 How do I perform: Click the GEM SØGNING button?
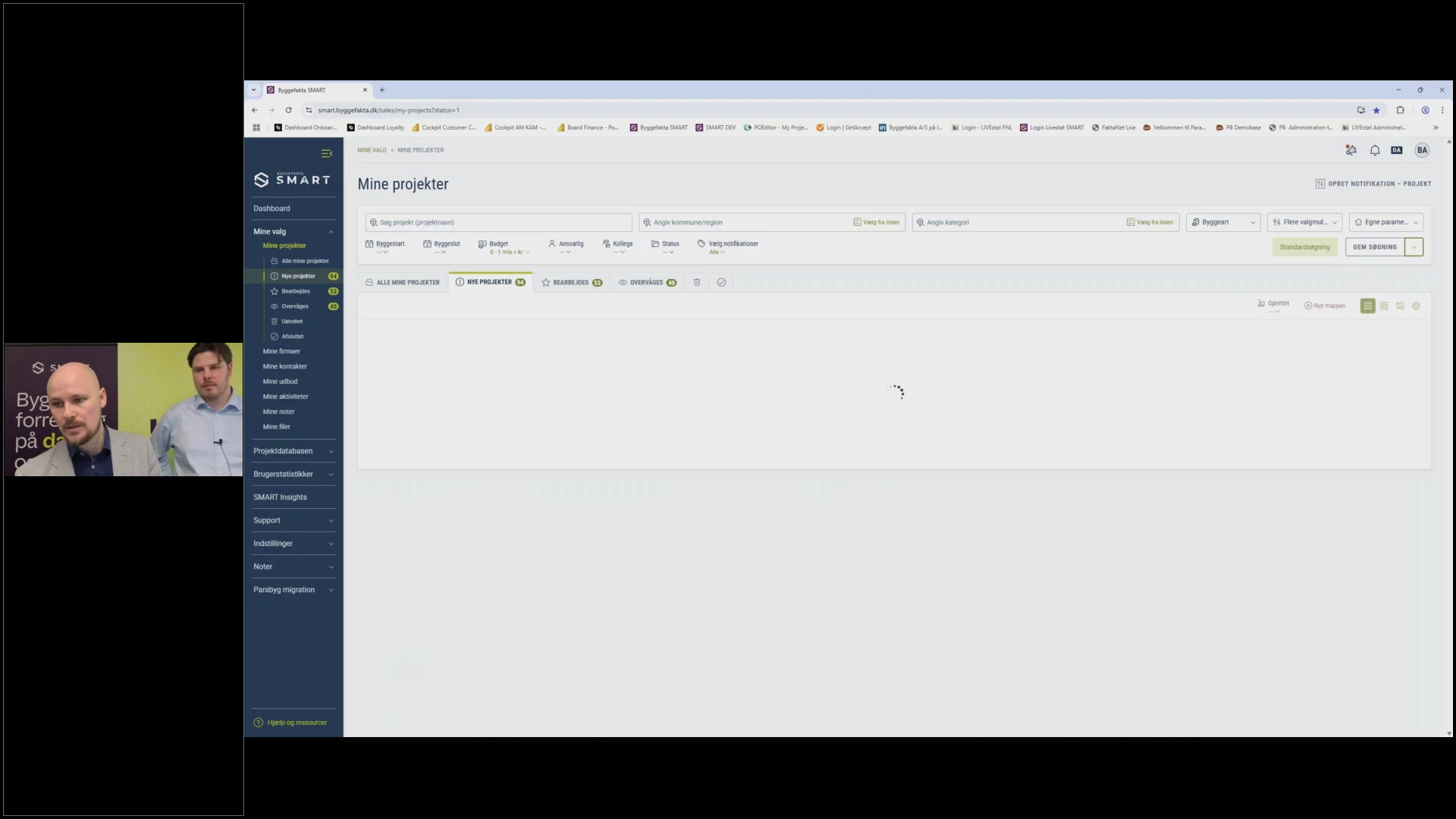click(x=1374, y=246)
